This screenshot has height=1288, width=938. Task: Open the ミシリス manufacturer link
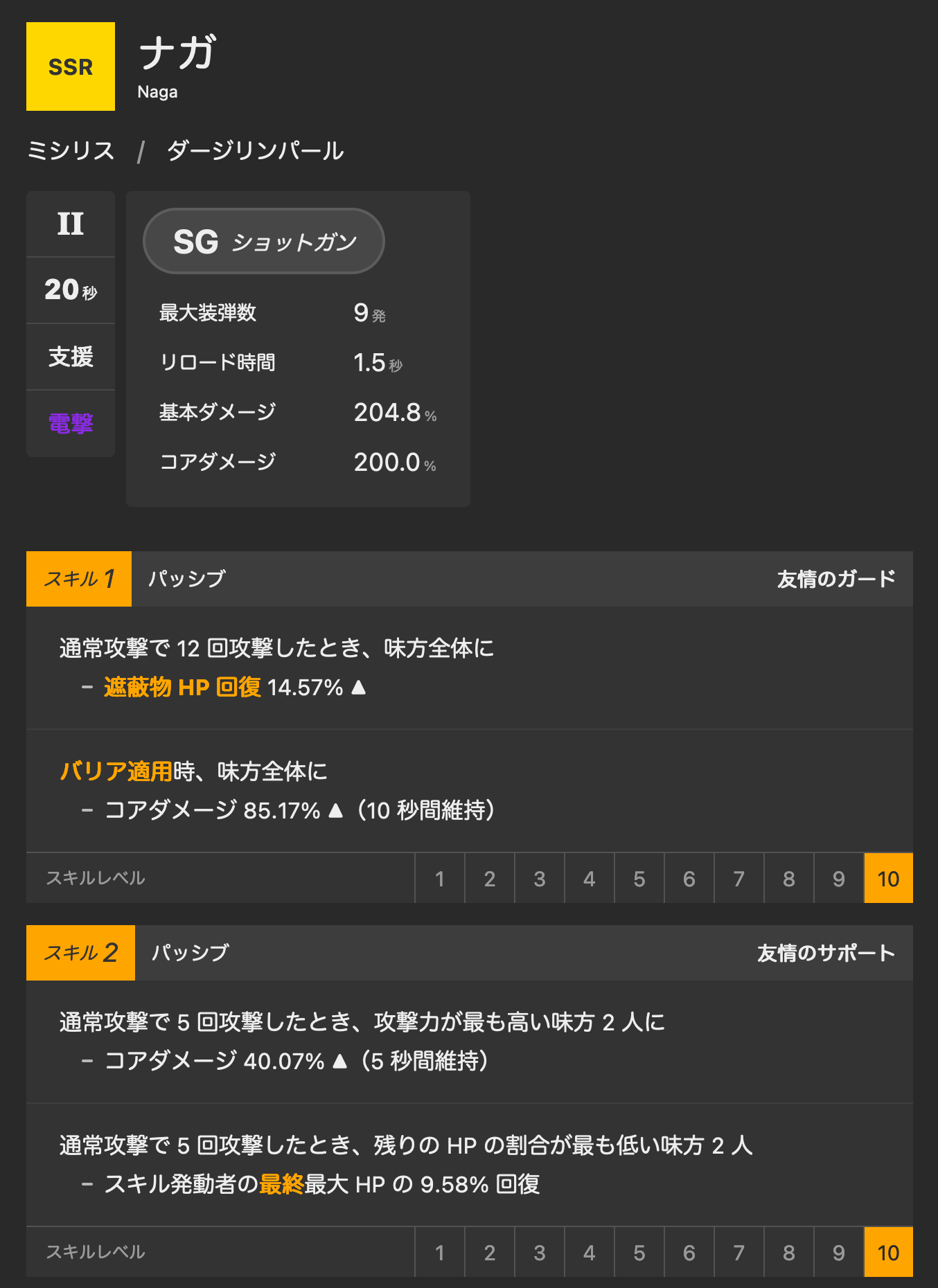[x=71, y=151]
